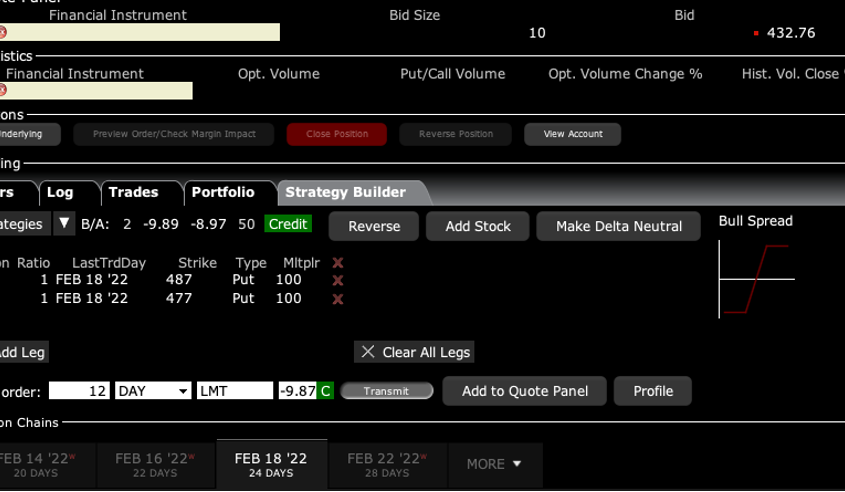Screen dimensions: 845x492
Task: Expand the MORE expiration dates dropdown
Action: tap(495, 464)
